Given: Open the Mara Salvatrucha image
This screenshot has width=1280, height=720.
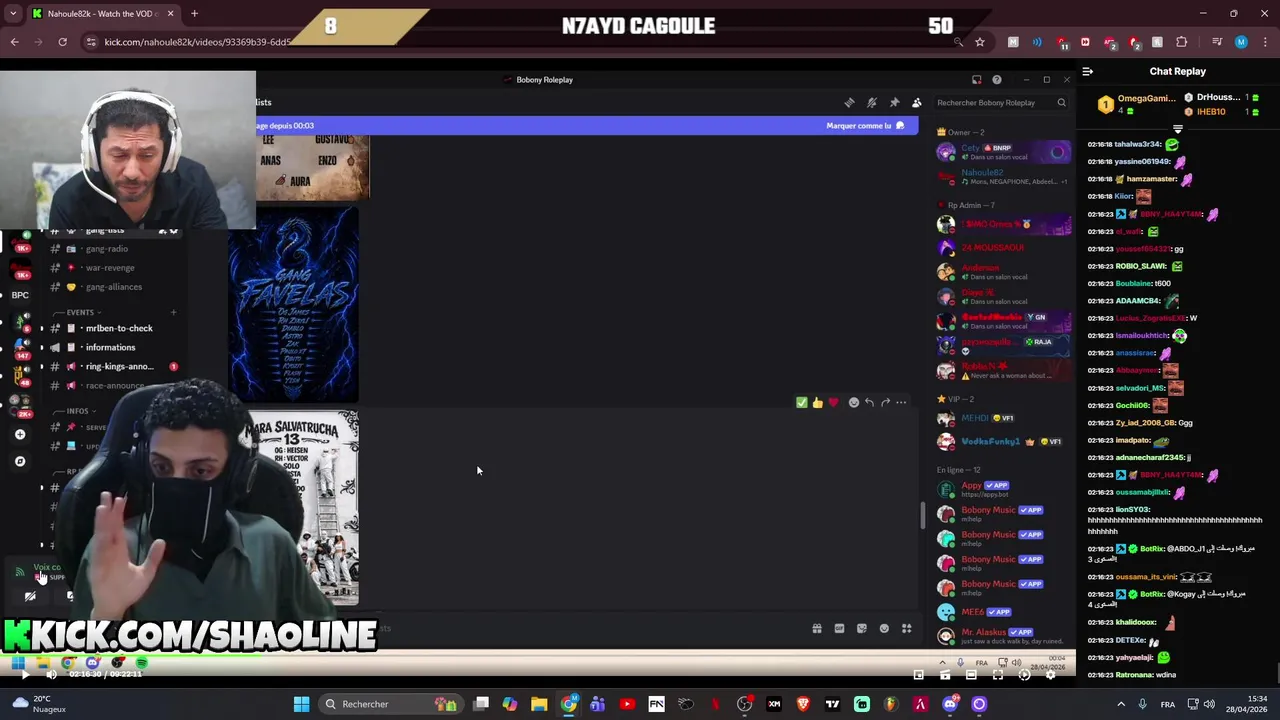Looking at the screenshot, I should click(303, 508).
